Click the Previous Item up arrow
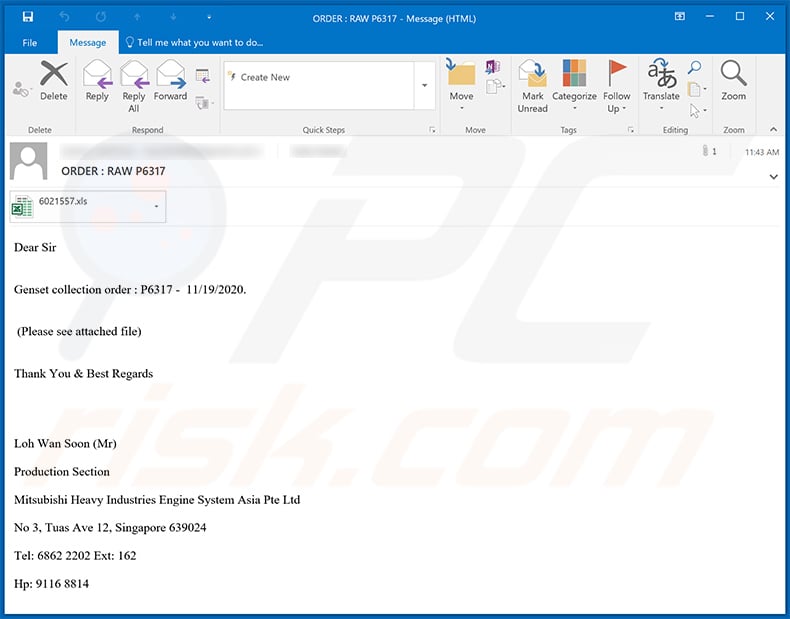Image resolution: width=790 pixels, height=619 pixels. pyautogui.click(x=137, y=17)
